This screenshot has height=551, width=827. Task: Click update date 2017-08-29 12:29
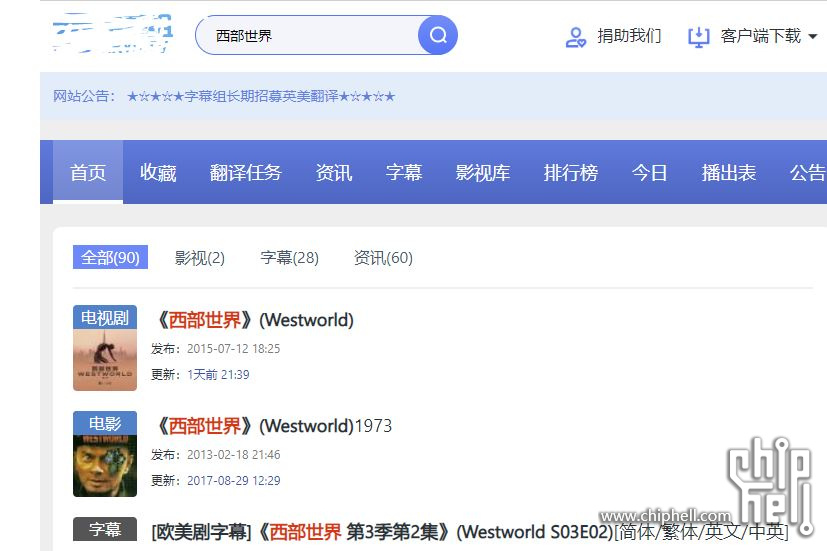pyautogui.click(x=234, y=481)
